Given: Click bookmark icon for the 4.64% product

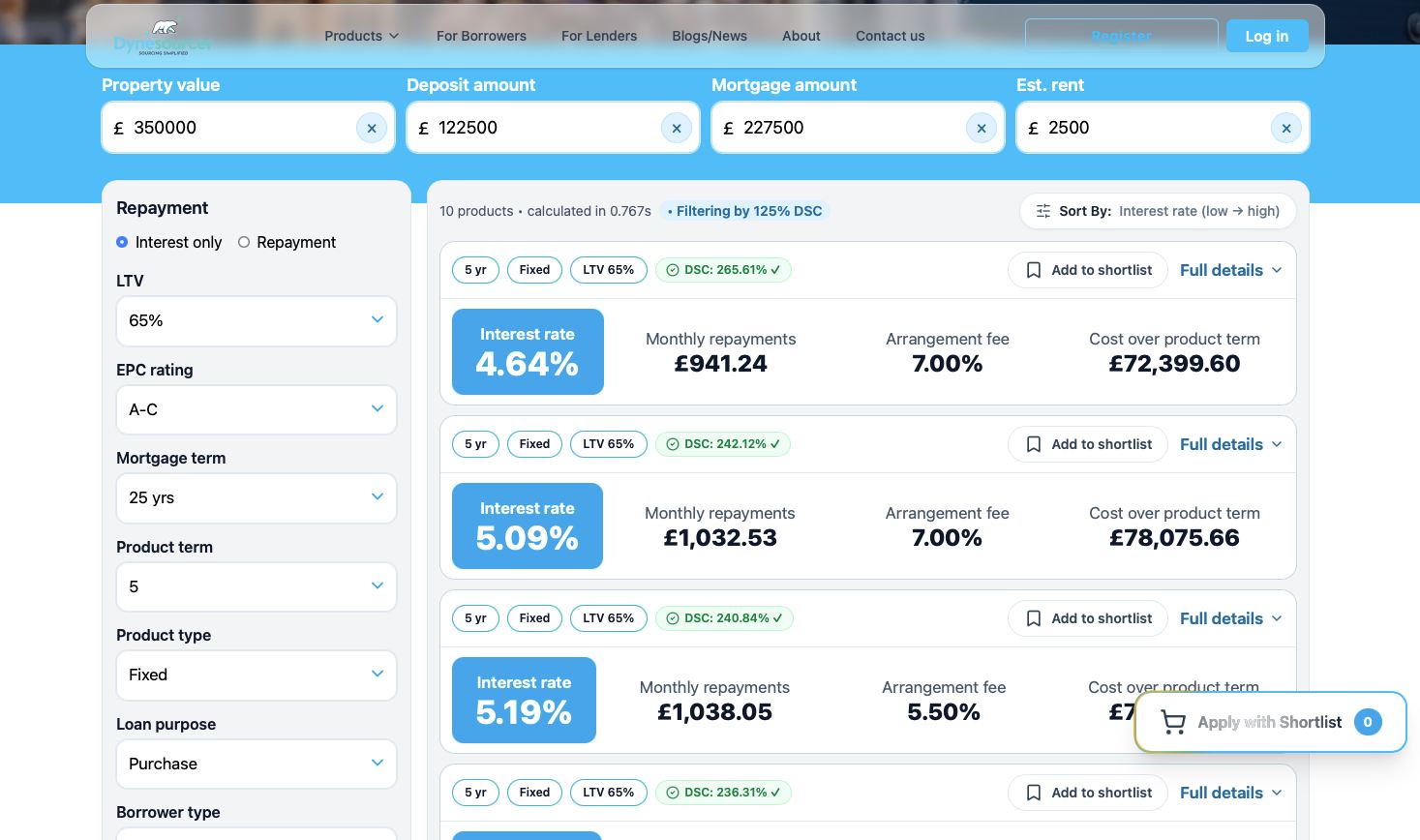Looking at the screenshot, I should [1034, 270].
